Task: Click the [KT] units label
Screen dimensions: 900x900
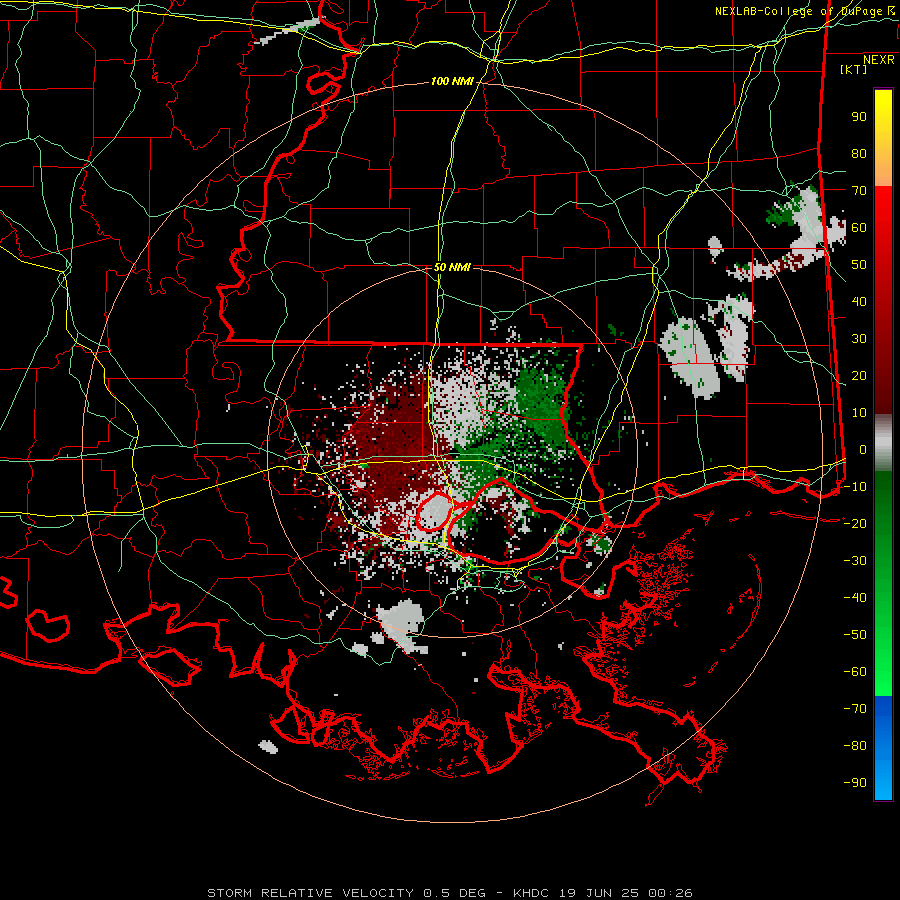Action: tap(853, 69)
